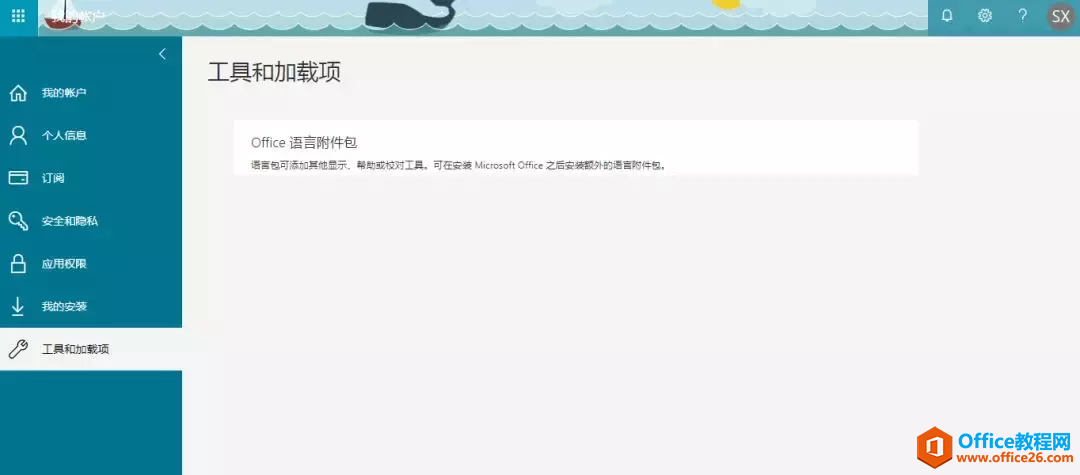Select 工具和加载项 sidebar item

91,349
